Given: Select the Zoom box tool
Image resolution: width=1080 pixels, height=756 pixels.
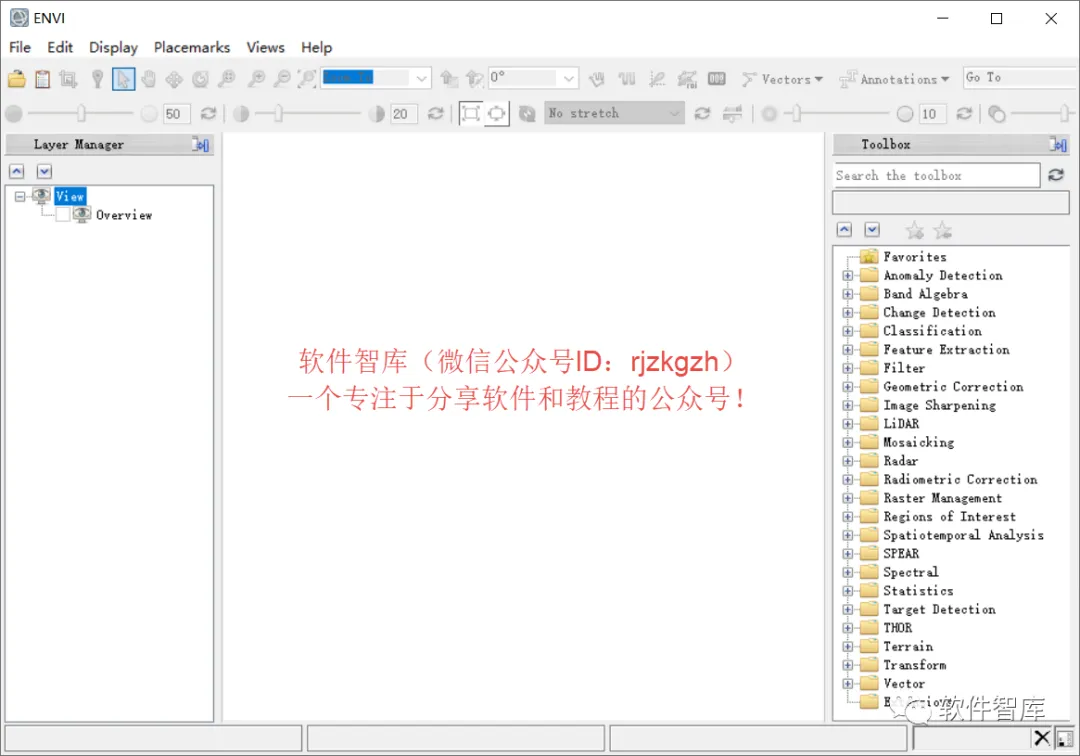Looking at the screenshot, I should (227, 79).
